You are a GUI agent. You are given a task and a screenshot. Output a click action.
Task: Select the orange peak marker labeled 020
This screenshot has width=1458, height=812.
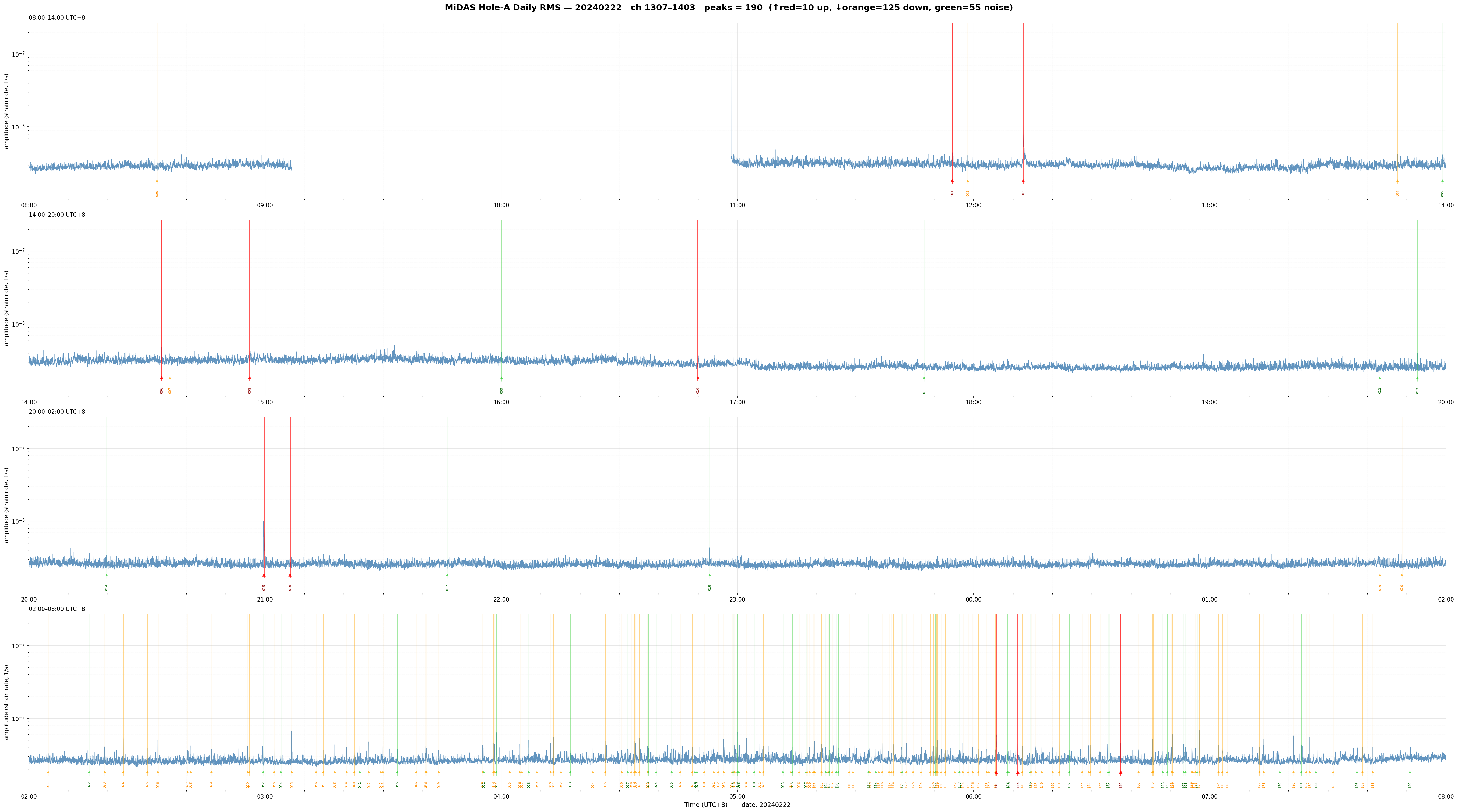(x=1402, y=575)
